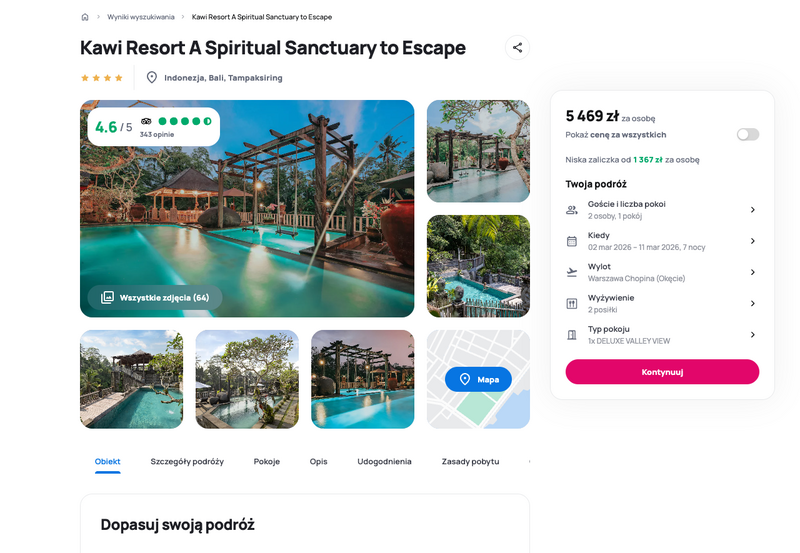
Task: Click the meal icon next to Wyżywienie
Action: click(572, 304)
